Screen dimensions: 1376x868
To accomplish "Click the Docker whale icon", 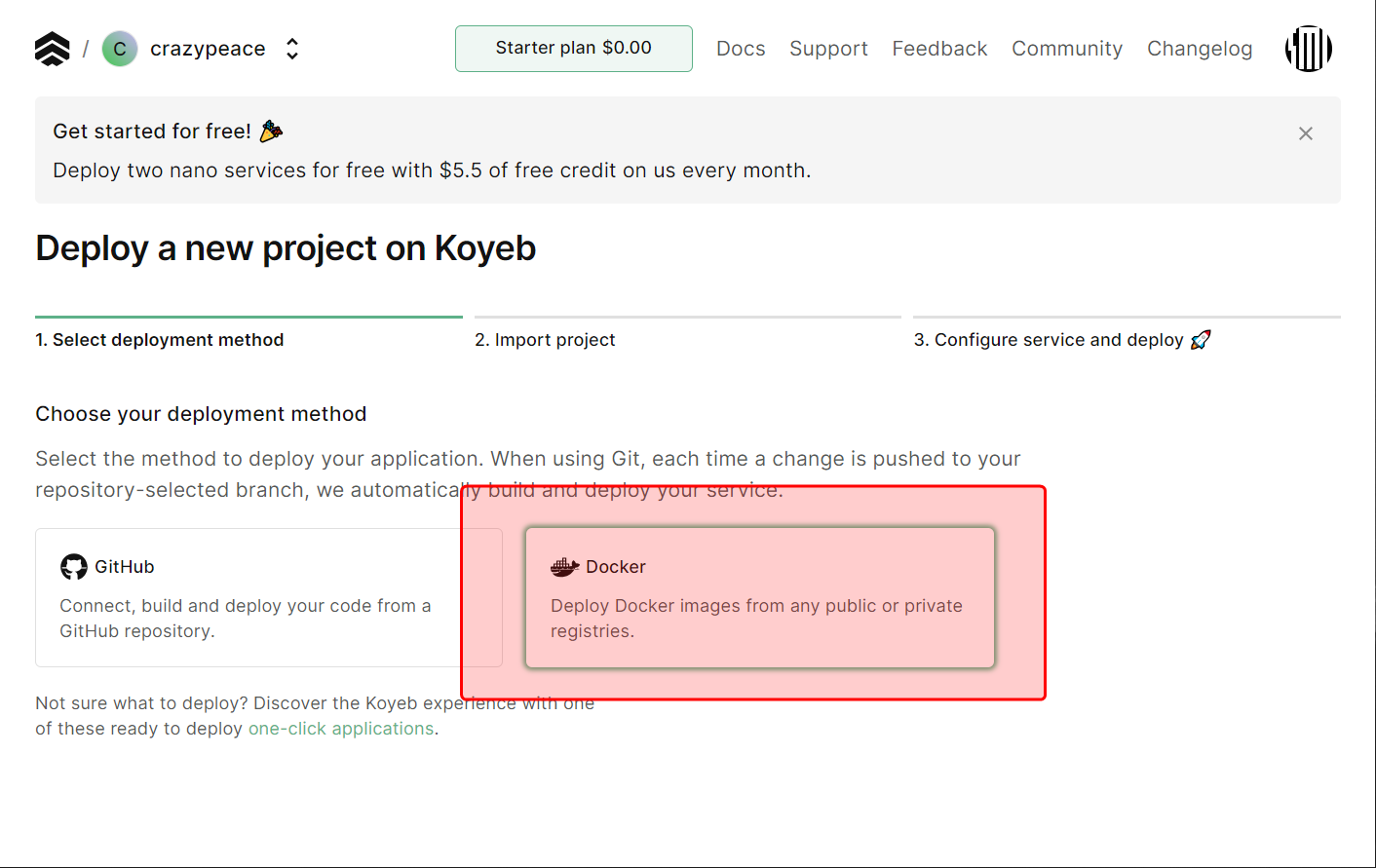I will [x=564, y=567].
